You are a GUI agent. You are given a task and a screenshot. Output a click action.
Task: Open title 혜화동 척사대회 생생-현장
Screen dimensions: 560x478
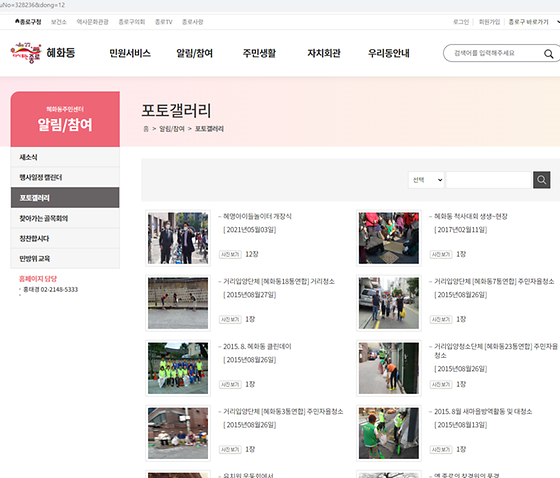pos(471,216)
